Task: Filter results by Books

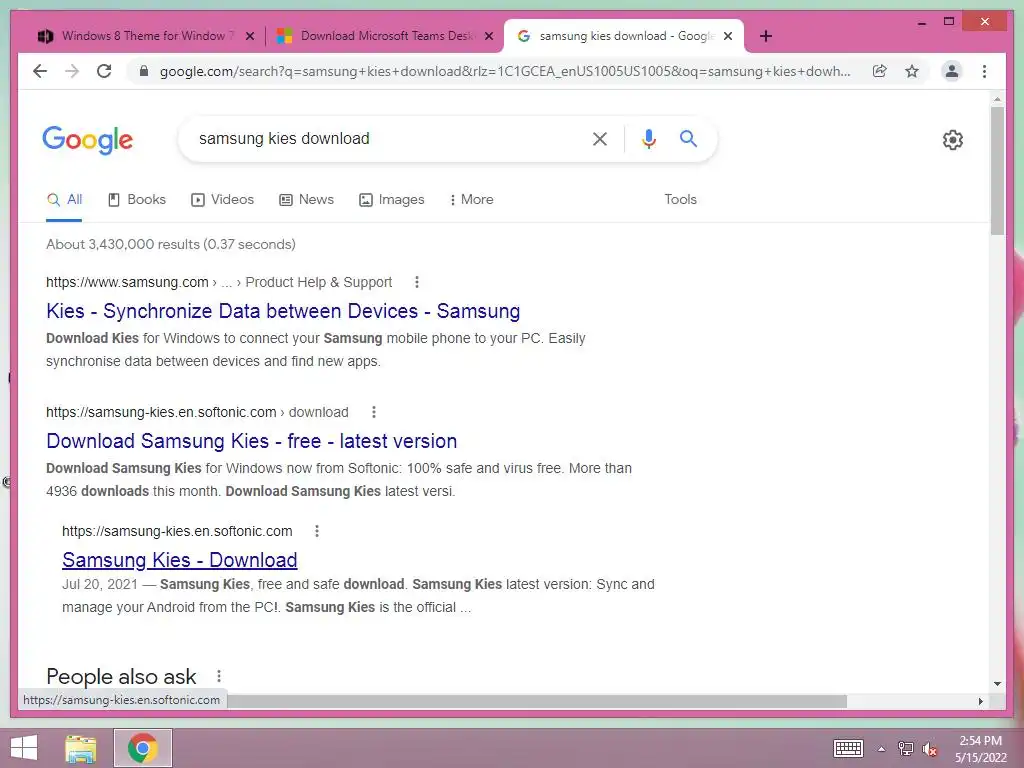Action: point(136,200)
